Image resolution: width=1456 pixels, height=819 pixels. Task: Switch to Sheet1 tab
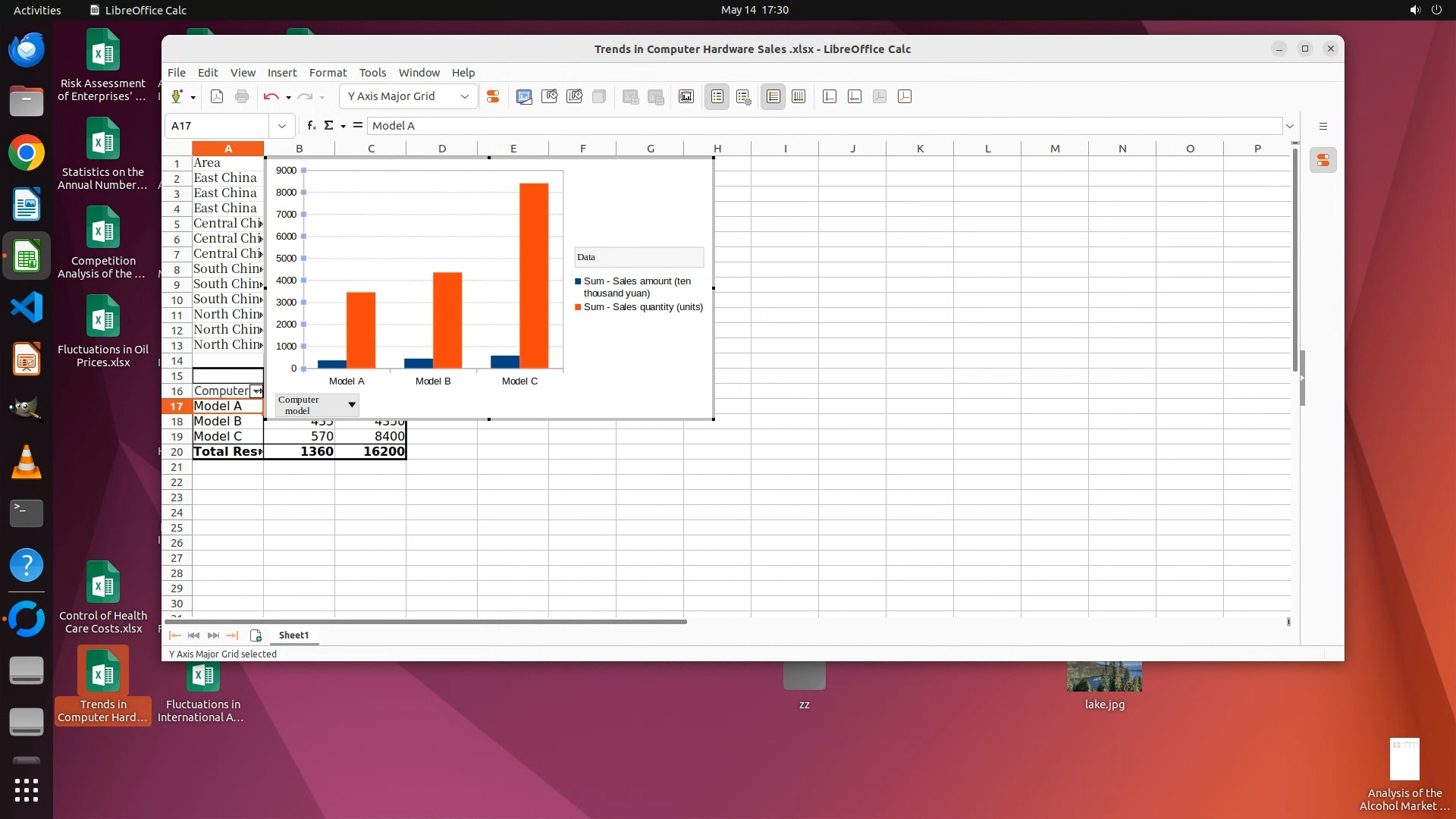(293, 635)
